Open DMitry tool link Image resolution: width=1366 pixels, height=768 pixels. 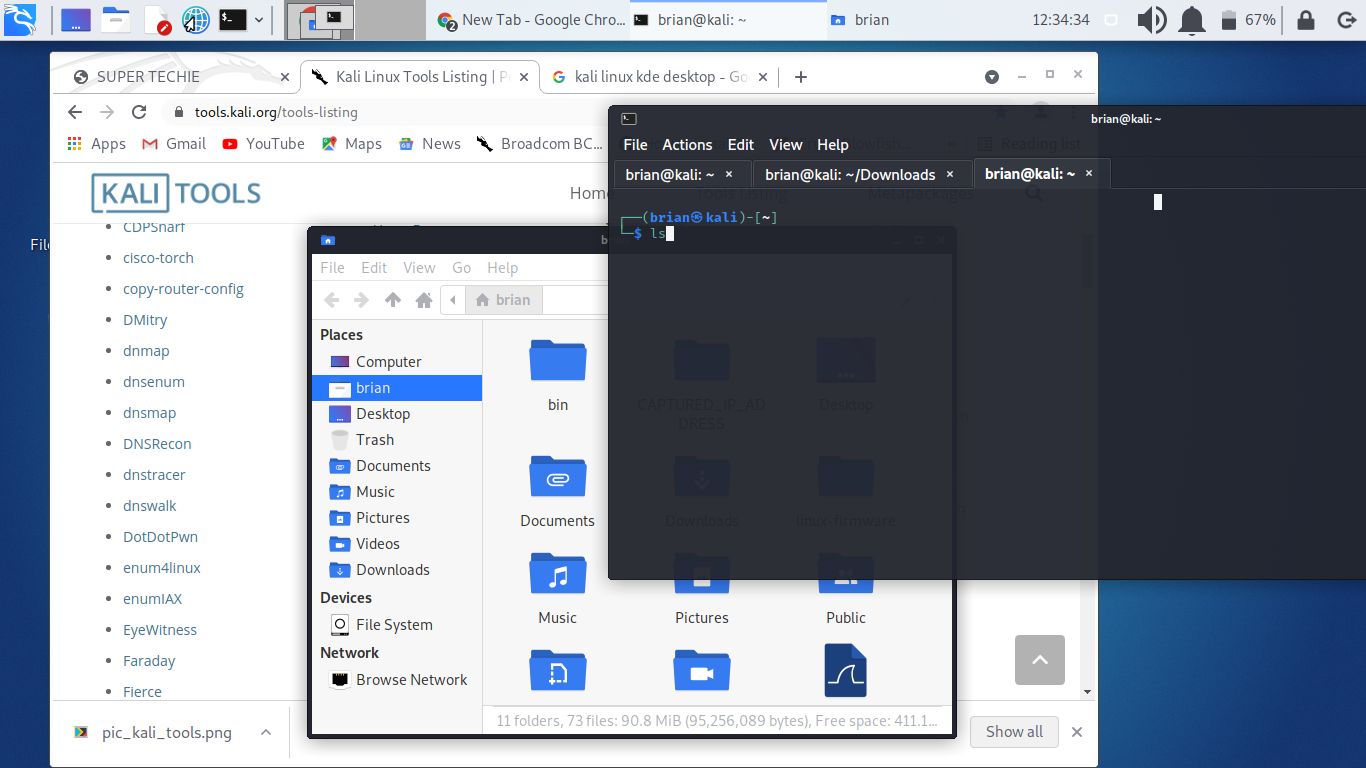tap(145, 320)
